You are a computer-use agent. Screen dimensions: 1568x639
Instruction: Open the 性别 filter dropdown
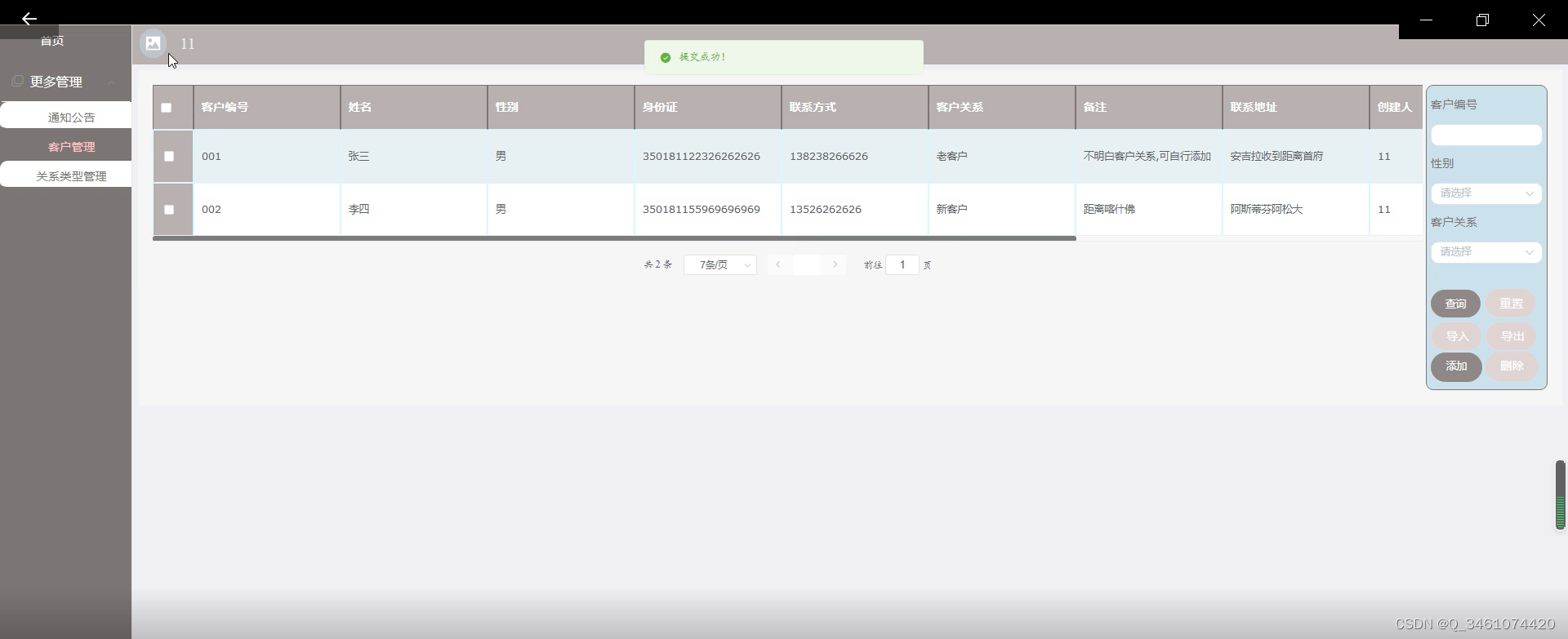[1486, 193]
